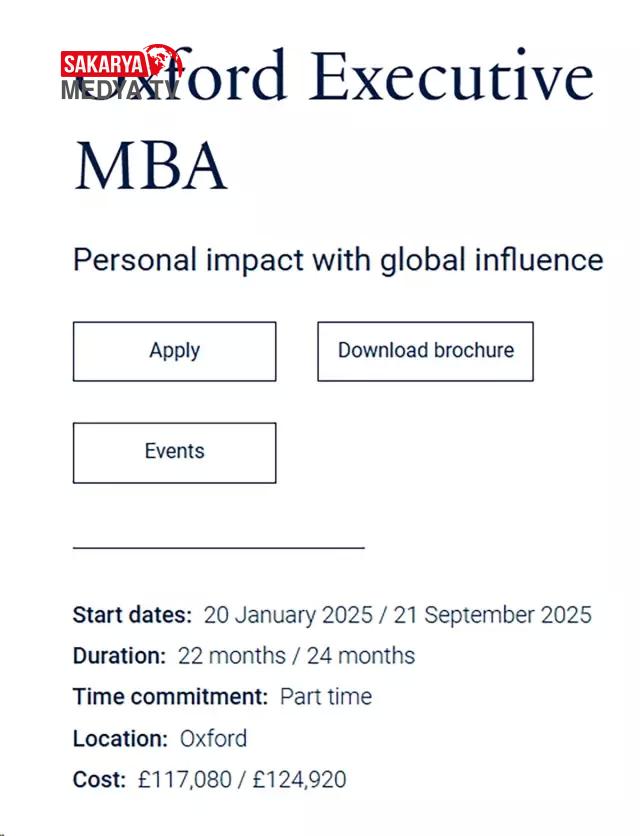This screenshot has height=836, width=640.
Task: Click the MEDYA TV watermark text
Action: click(118, 89)
